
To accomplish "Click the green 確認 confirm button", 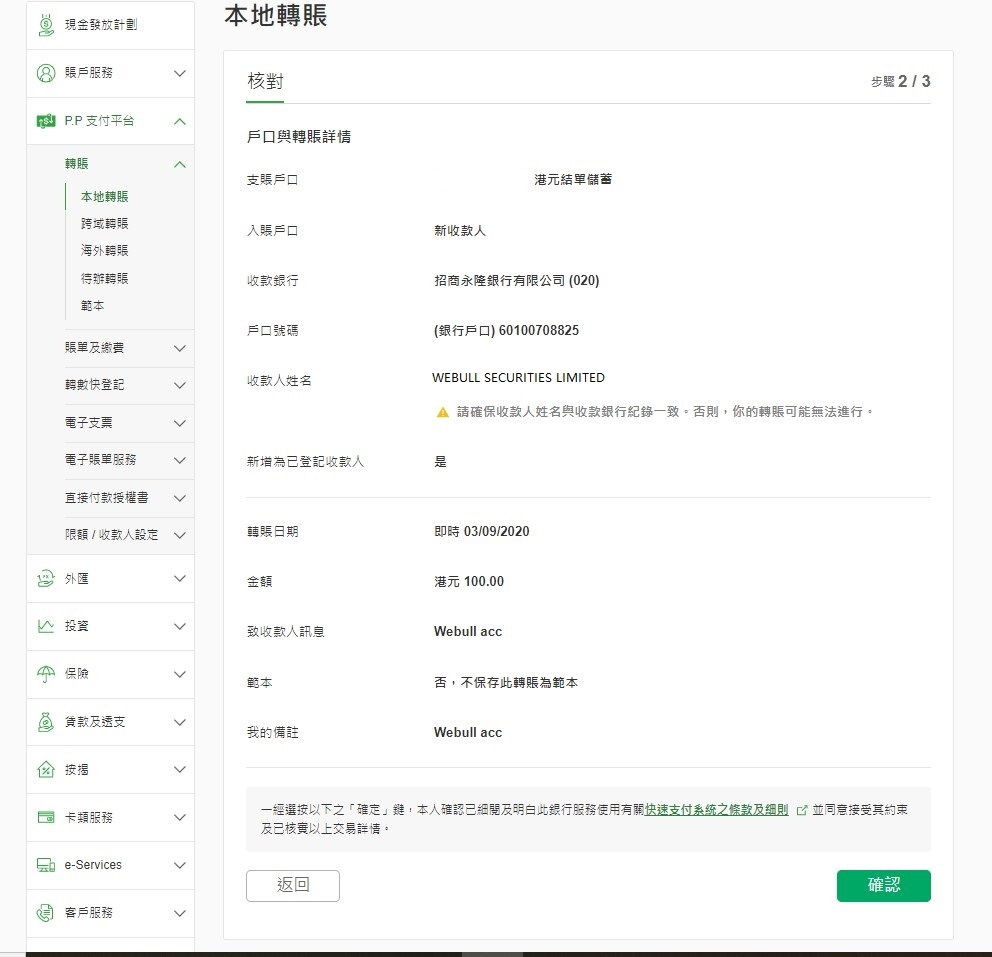I will [883, 886].
